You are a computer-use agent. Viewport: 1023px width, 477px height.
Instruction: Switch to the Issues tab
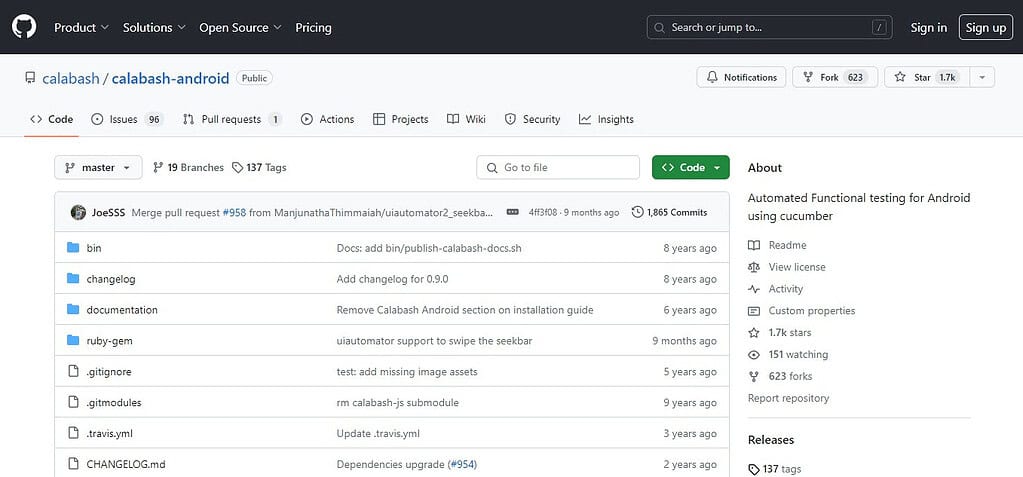coord(127,119)
